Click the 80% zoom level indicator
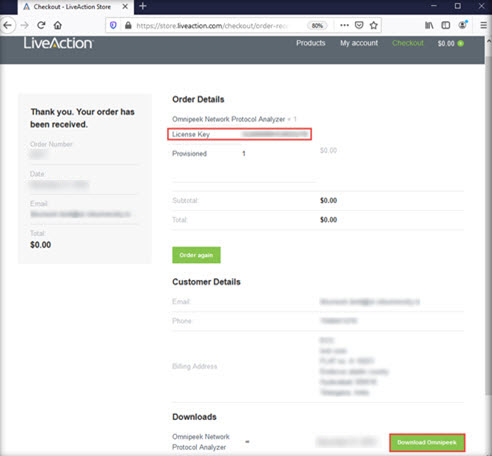Image resolution: width=492 pixels, height=456 pixels. pos(317,26)
